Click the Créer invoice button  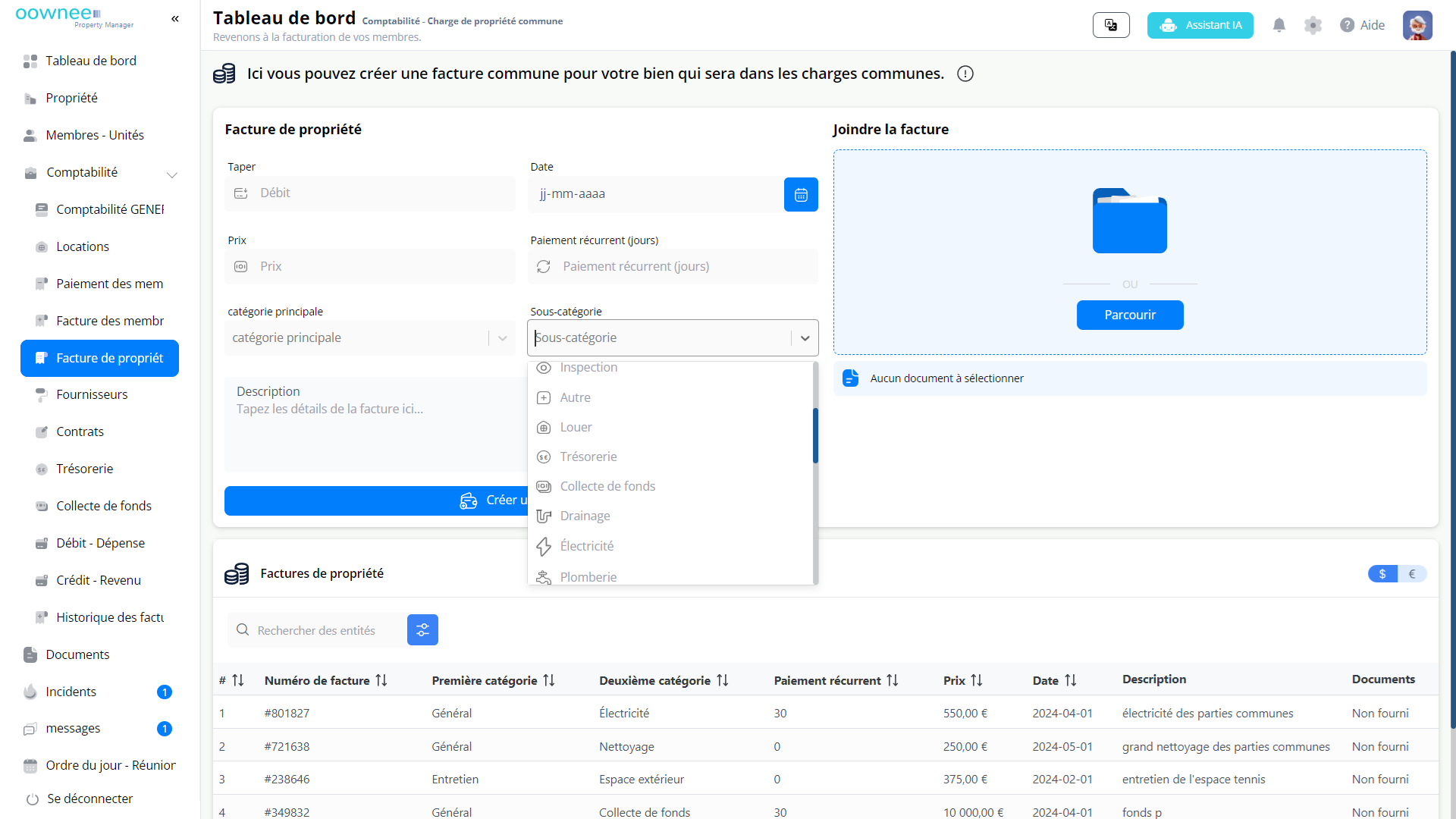376,500
